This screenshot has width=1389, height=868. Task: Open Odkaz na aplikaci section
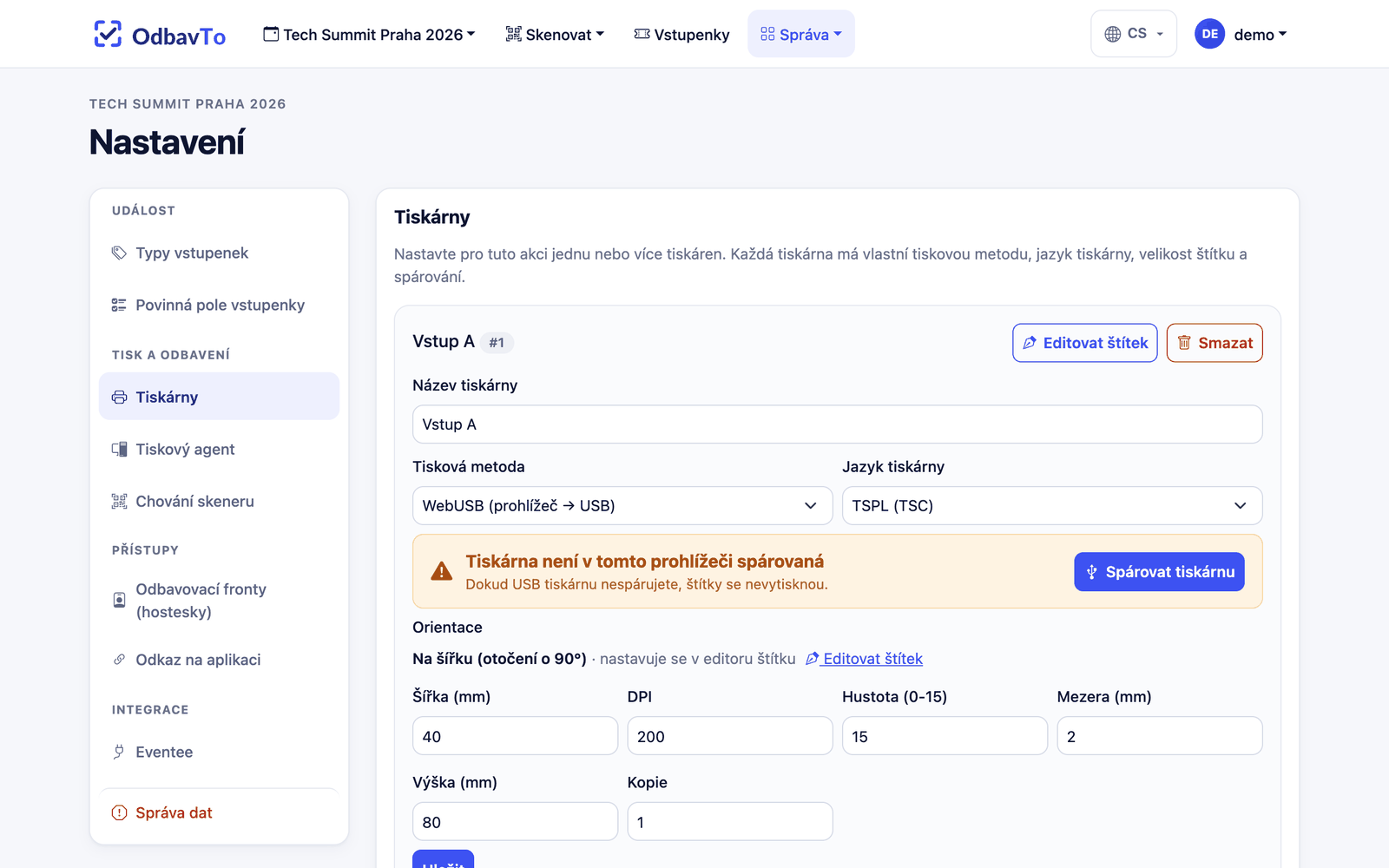pyautogui.click(x=219, y=660)
